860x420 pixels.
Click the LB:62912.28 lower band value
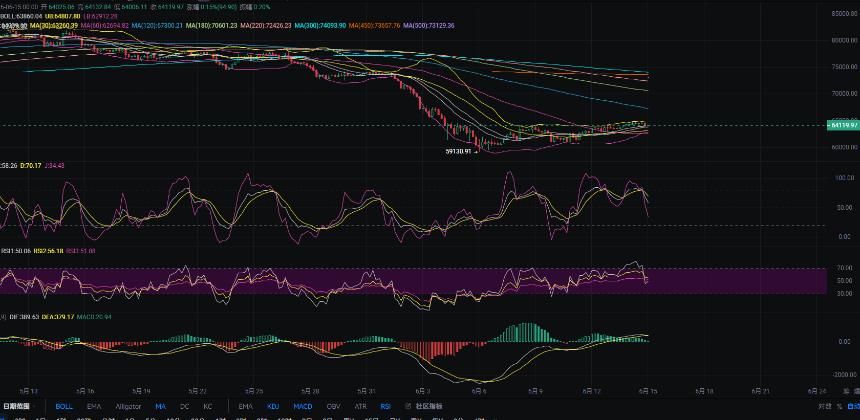pos(100,16)
